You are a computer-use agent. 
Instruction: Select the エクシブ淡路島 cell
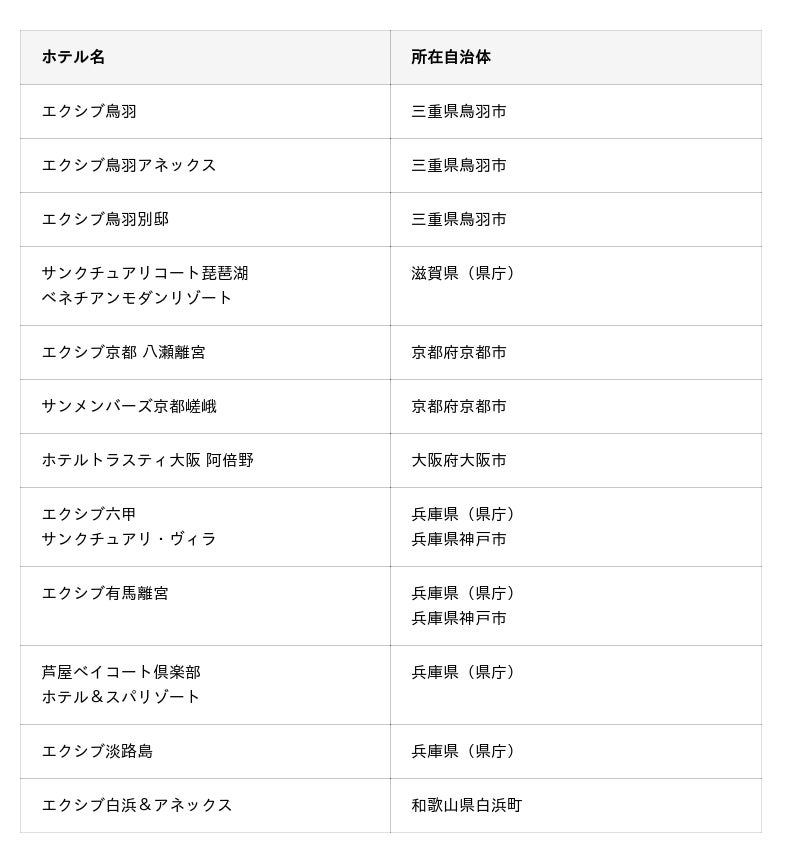point(97,751)
